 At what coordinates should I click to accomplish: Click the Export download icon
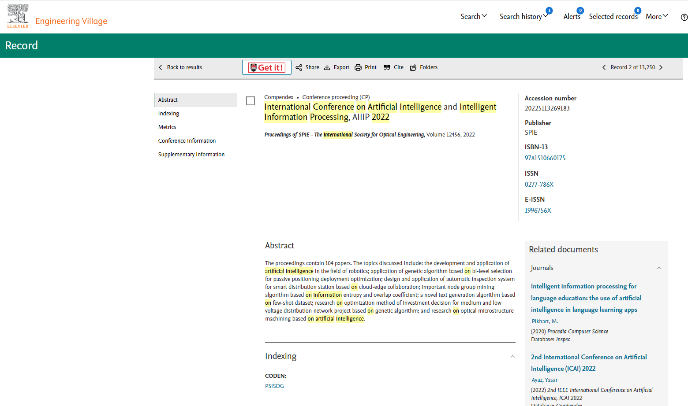coord(327,68)
